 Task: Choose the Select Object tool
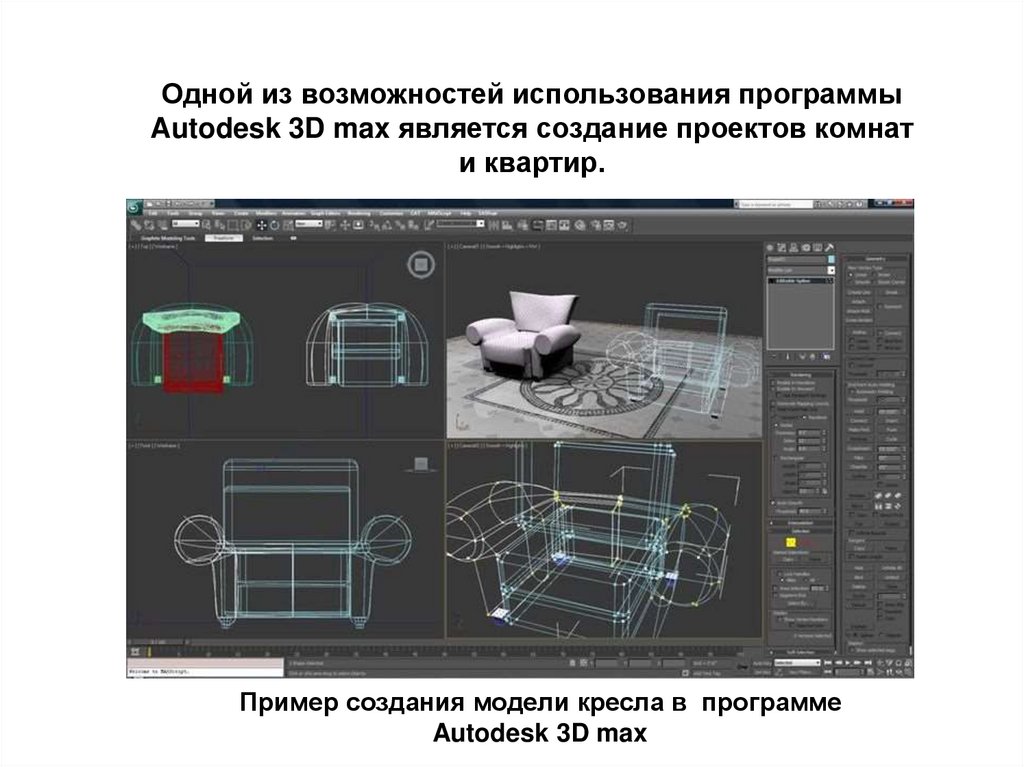[x=206, y=225]
